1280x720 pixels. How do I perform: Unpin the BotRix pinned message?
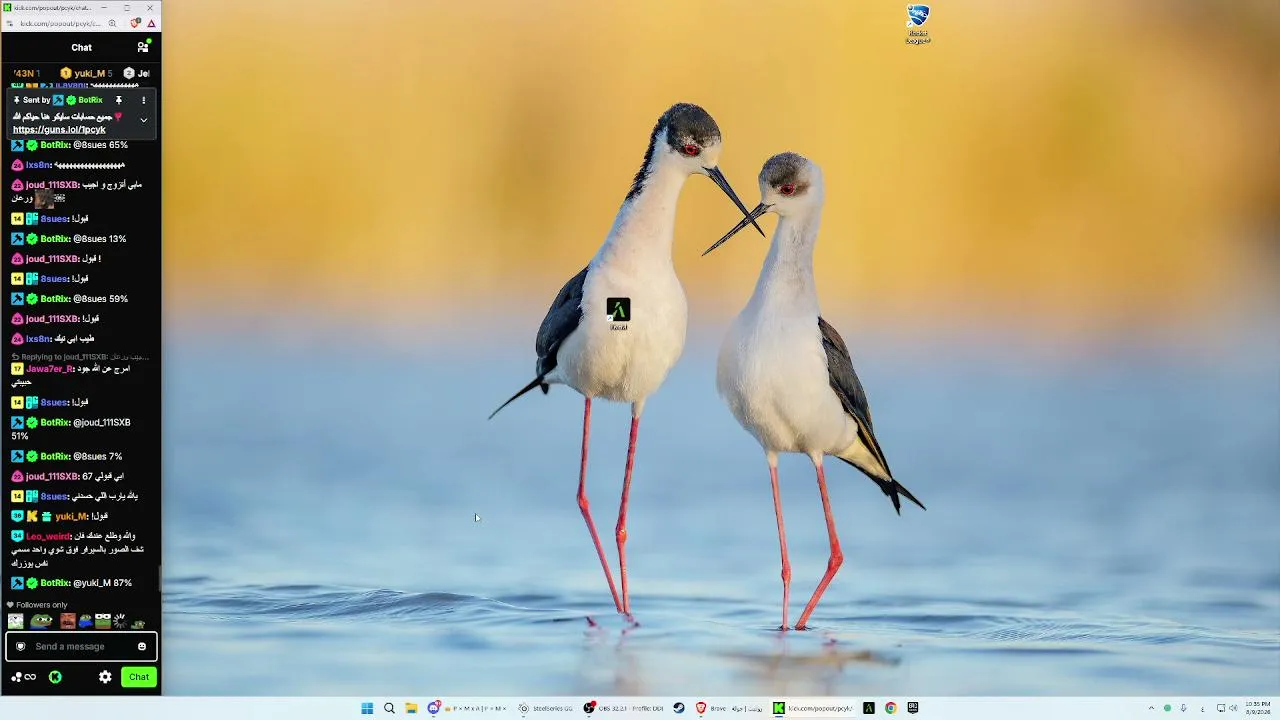[x=118, y=100]
